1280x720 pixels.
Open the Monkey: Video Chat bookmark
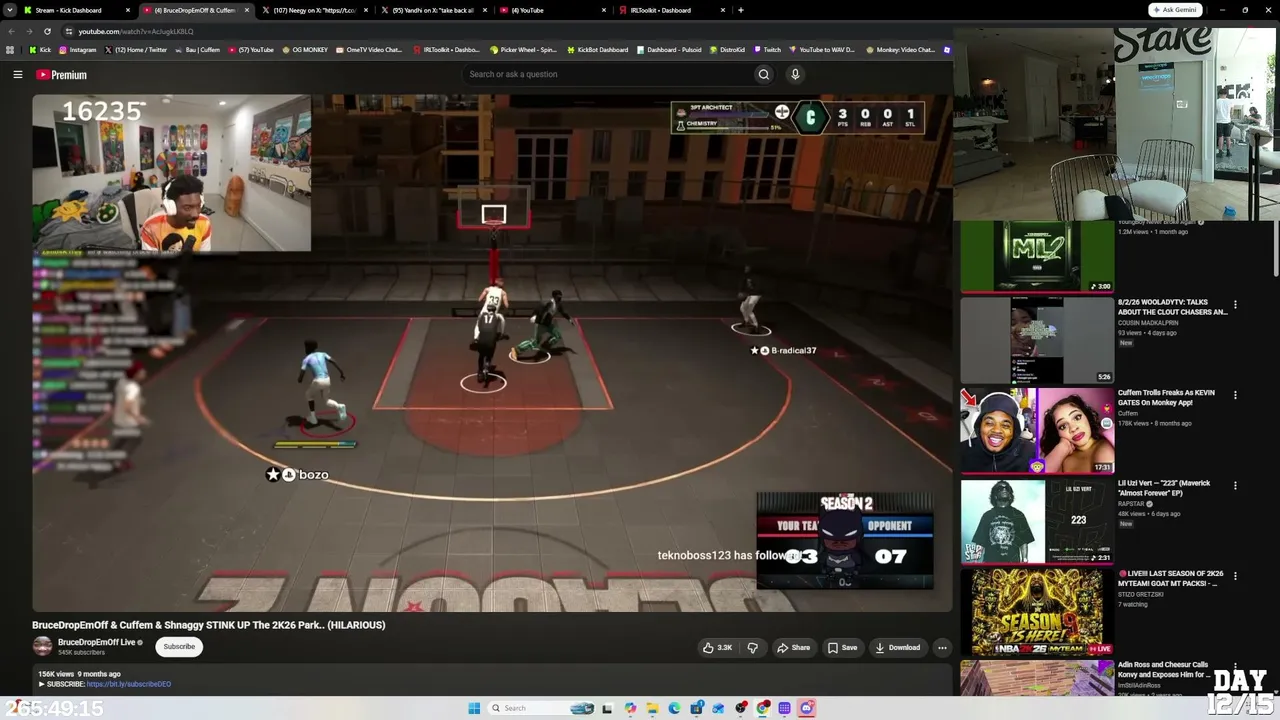coord(900,50)
